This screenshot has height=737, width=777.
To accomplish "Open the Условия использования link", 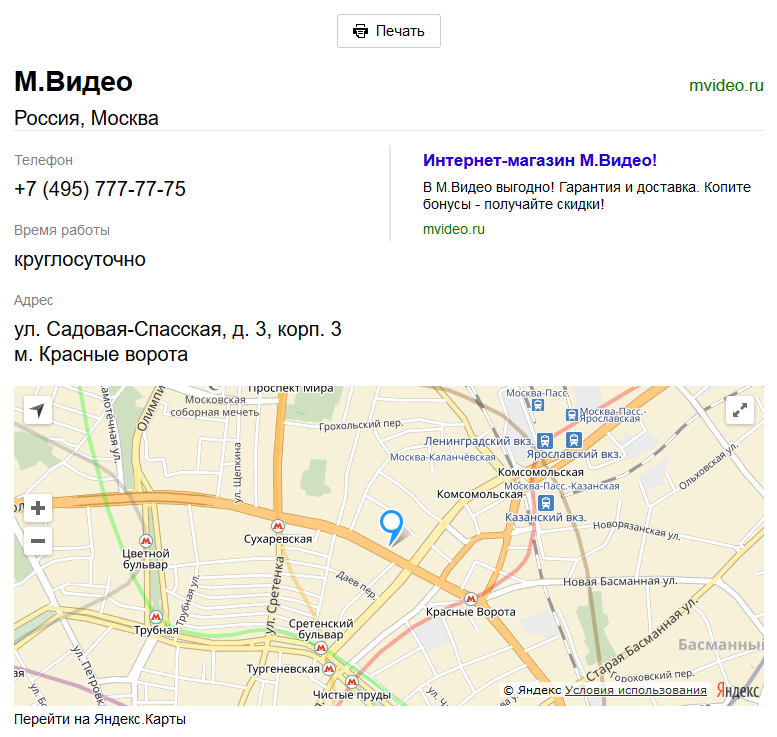I will click(x=635, y=690).
